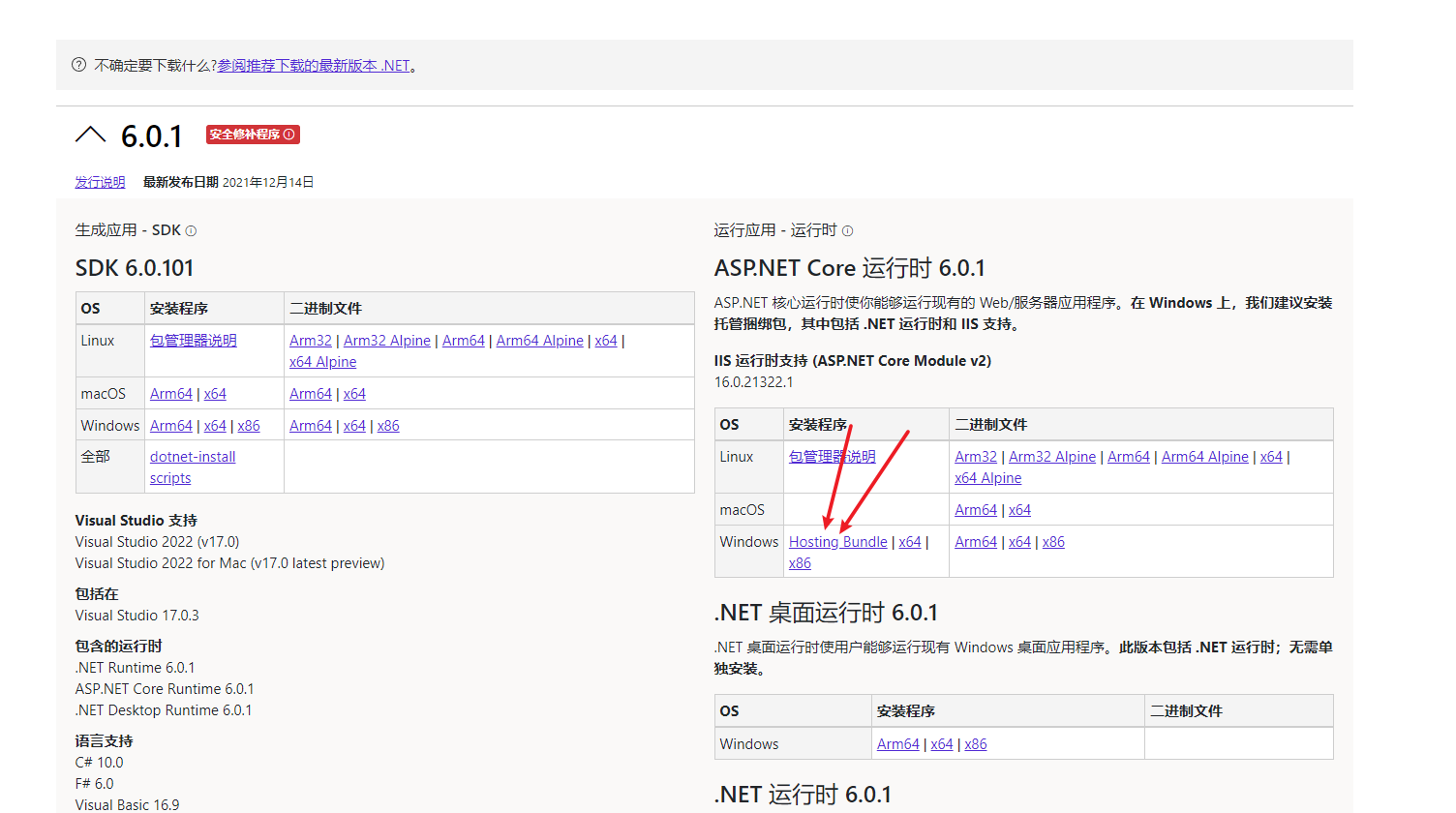
Task: Download ASP.NET Core runtime Windows x64 binary
Action: [x=1019, y=542]
